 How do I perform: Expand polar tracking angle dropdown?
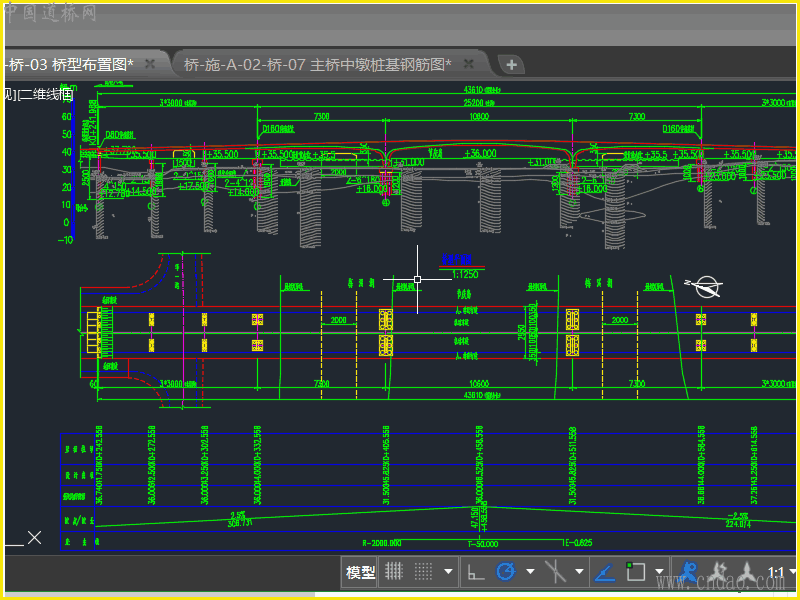click(530, 573)
